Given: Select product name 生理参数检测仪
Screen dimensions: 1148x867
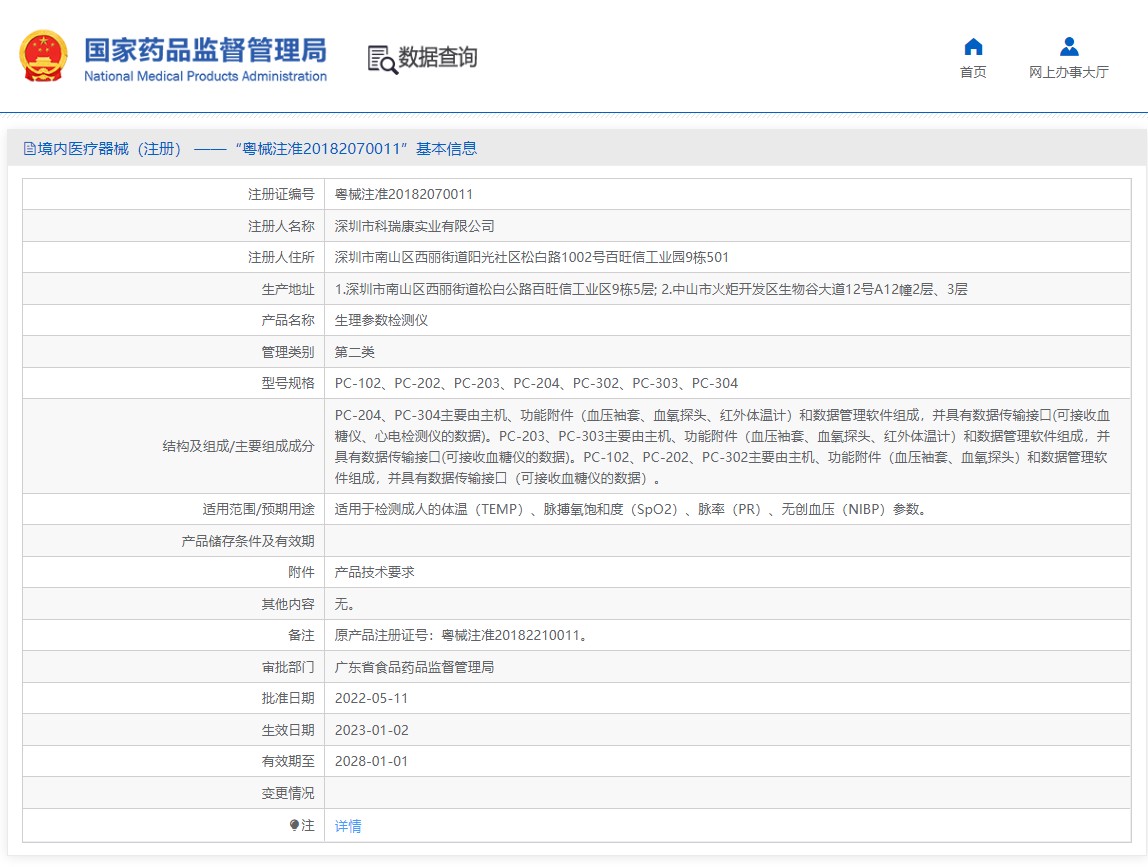Looking at the screenshot, I should 381,320.
